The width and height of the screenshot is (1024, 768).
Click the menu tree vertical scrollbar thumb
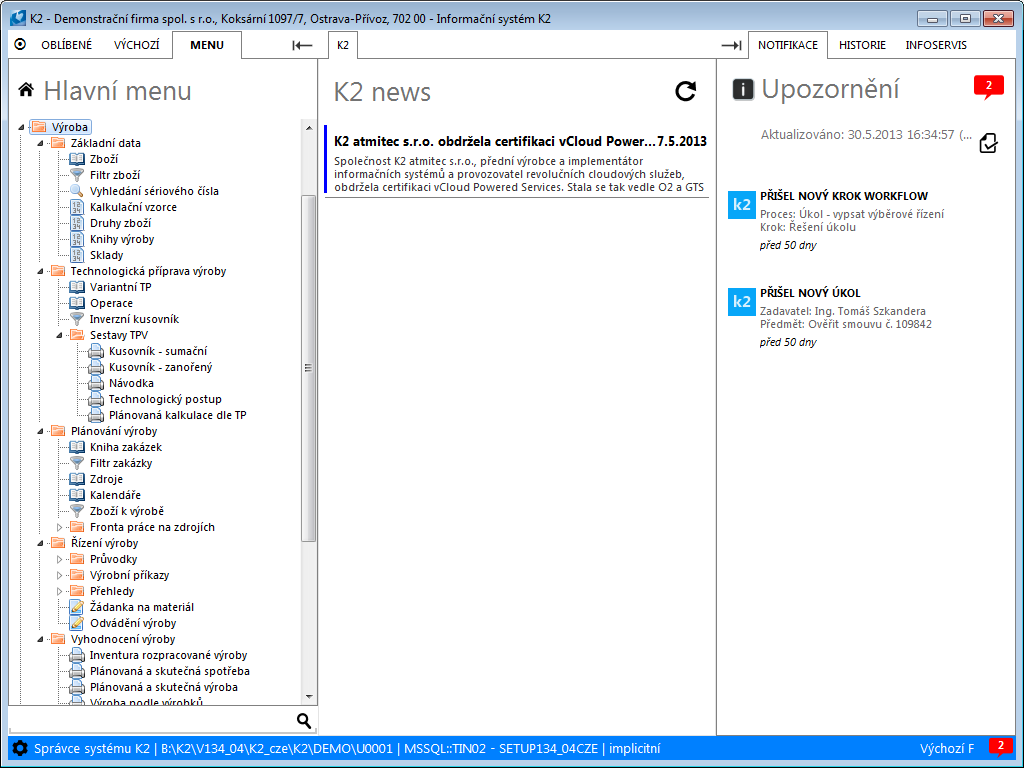309,368
